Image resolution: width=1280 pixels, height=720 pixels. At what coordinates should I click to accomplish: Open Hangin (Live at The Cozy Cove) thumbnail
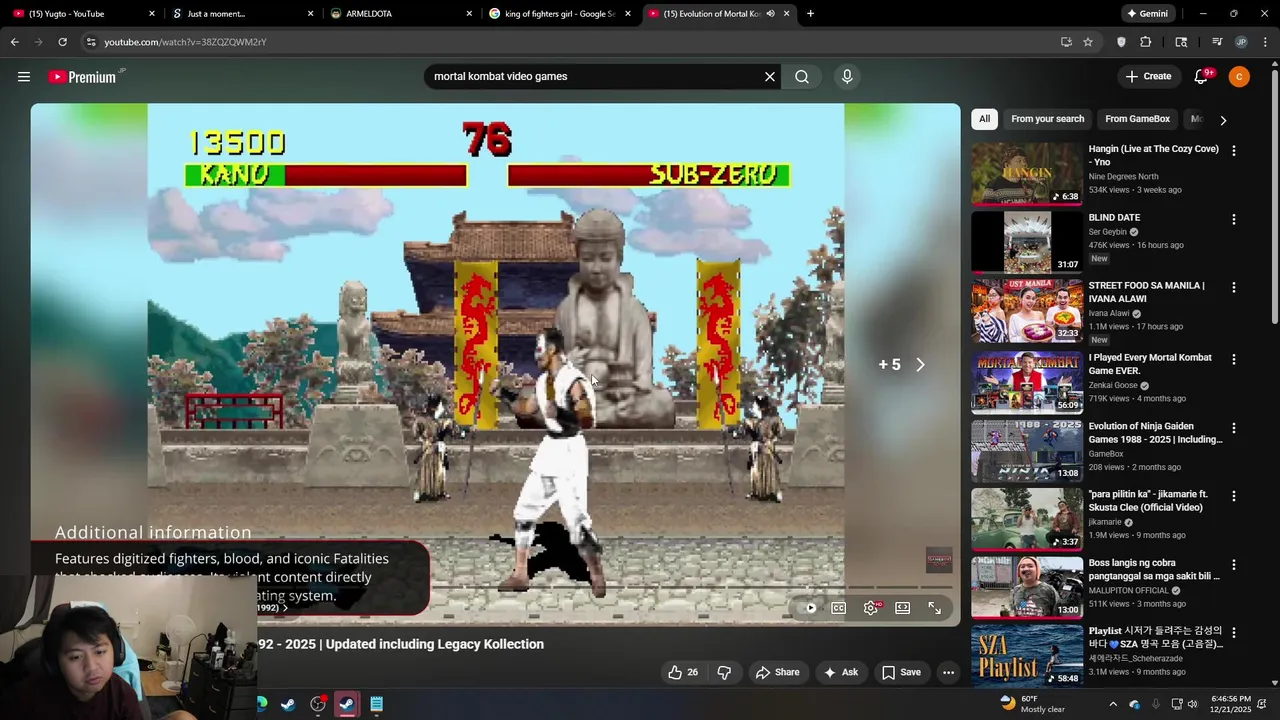[x=1027, y=174]
